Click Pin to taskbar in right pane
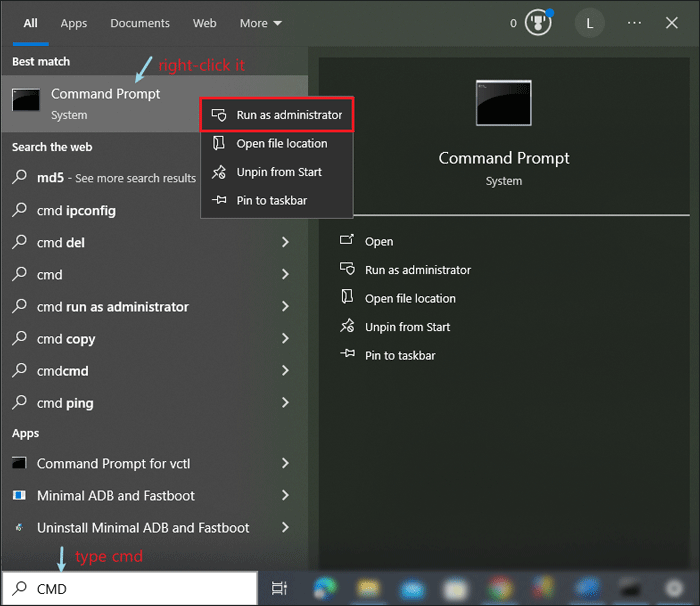Screen dimensions: 700x606 pyautogui.click(x=400, y=355)
